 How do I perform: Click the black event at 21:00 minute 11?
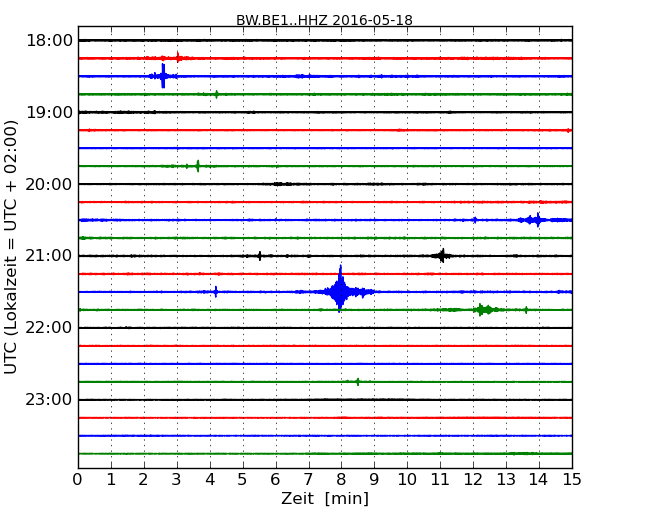[x=442, y=255]
